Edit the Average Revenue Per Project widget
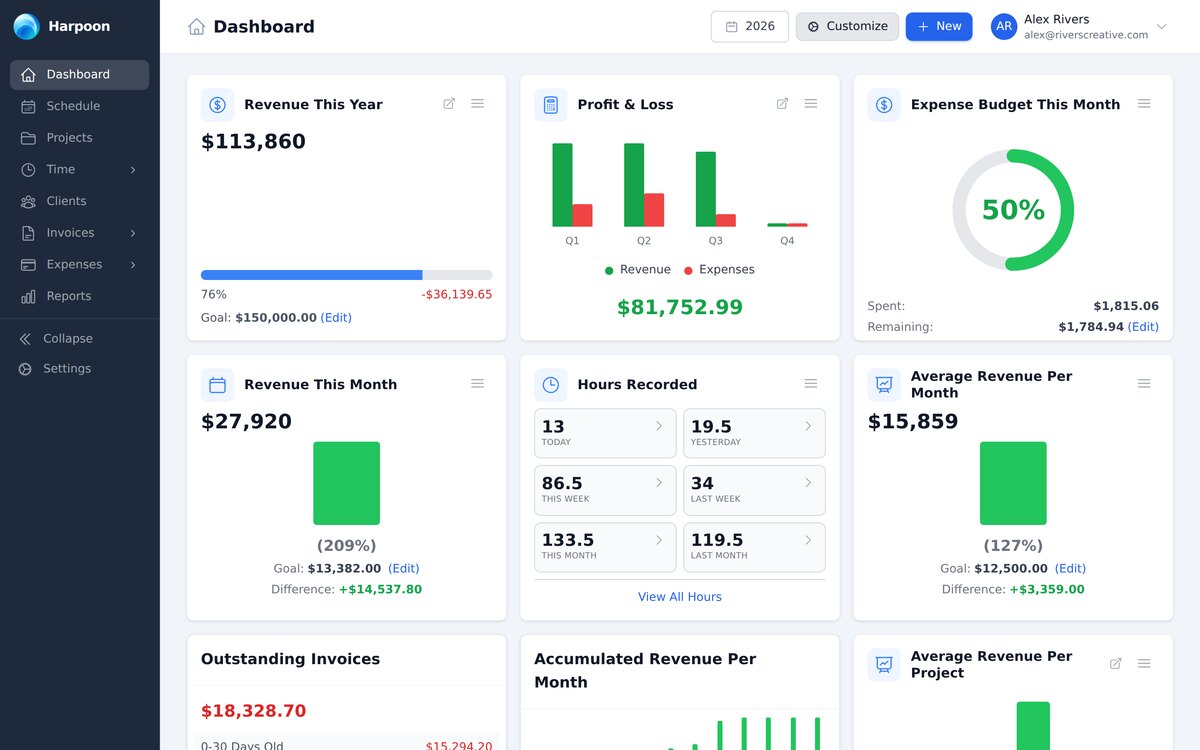This screenshot has width=1200, height=750. click(1116, 664)
